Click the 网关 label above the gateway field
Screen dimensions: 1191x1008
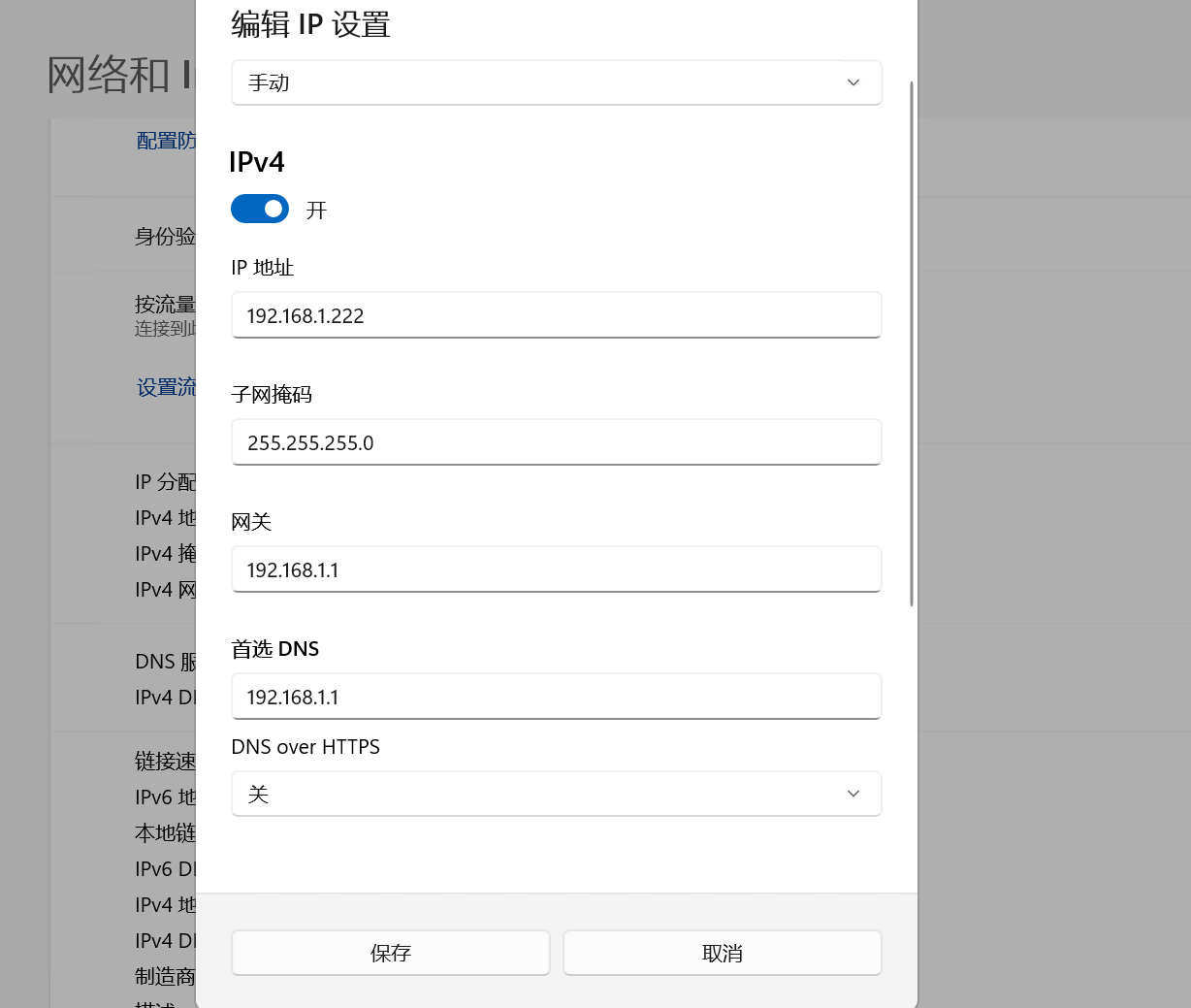click(x=251, y=522)
